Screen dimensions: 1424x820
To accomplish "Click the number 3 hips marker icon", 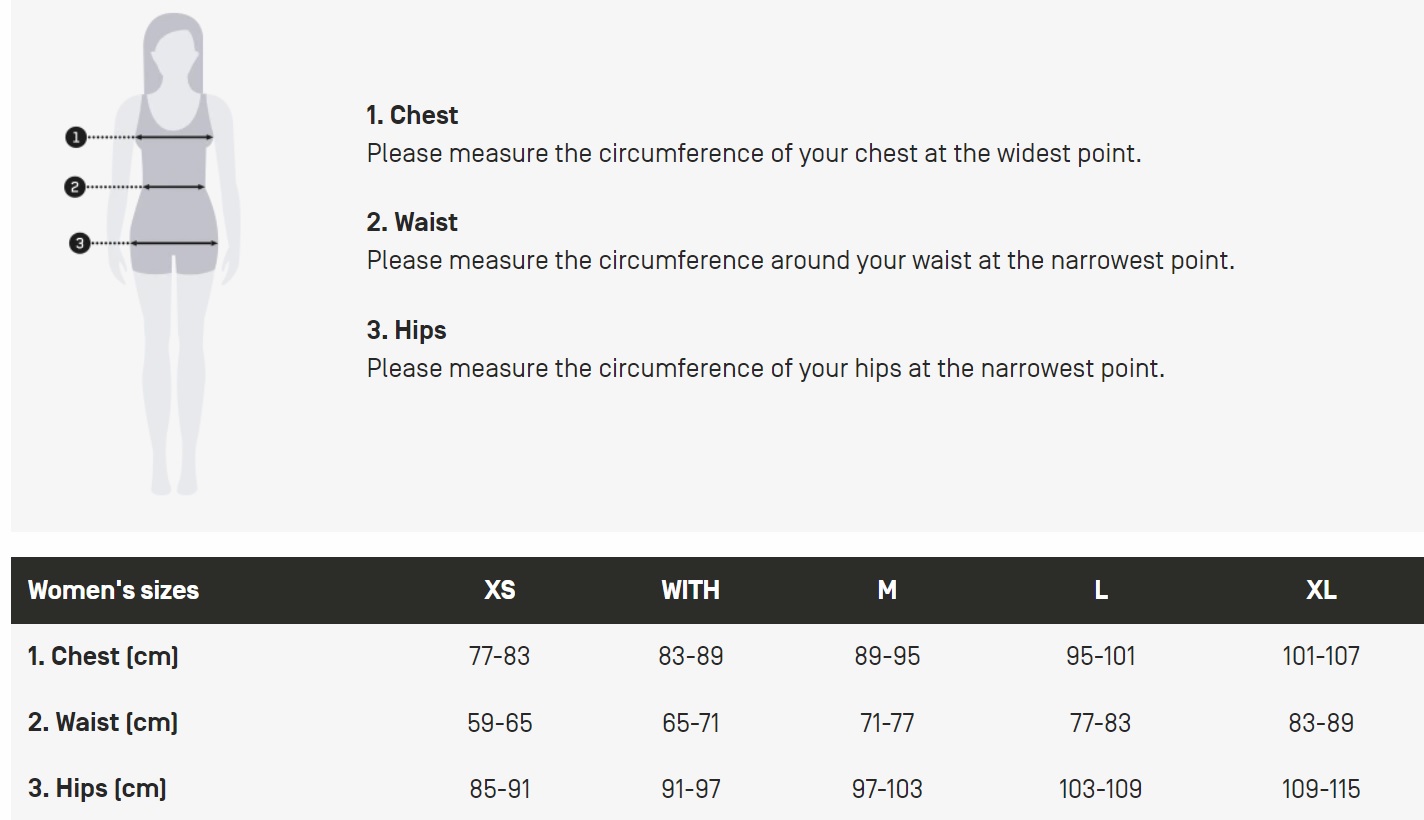I will click(80, 243).
